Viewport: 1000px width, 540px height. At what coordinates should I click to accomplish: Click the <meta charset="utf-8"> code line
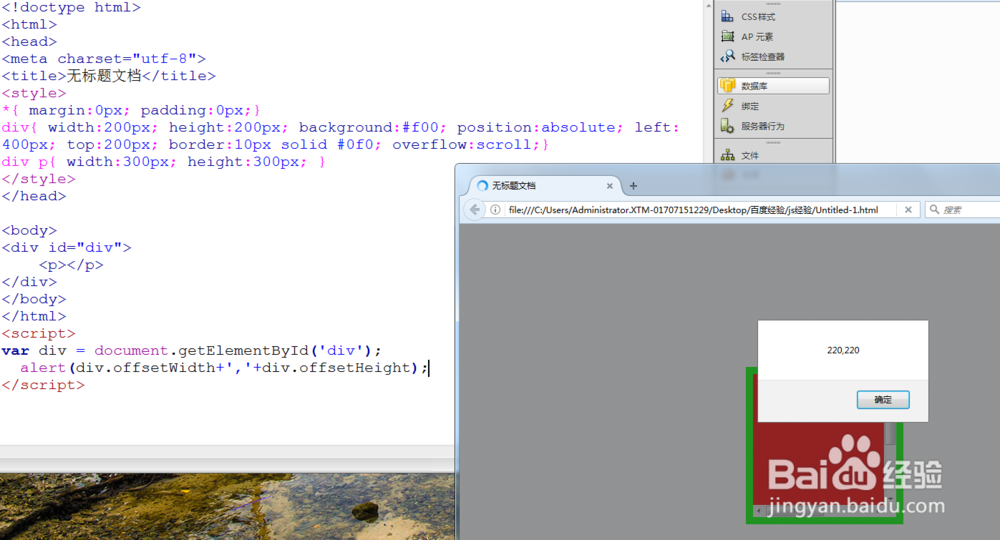(103, 59)
